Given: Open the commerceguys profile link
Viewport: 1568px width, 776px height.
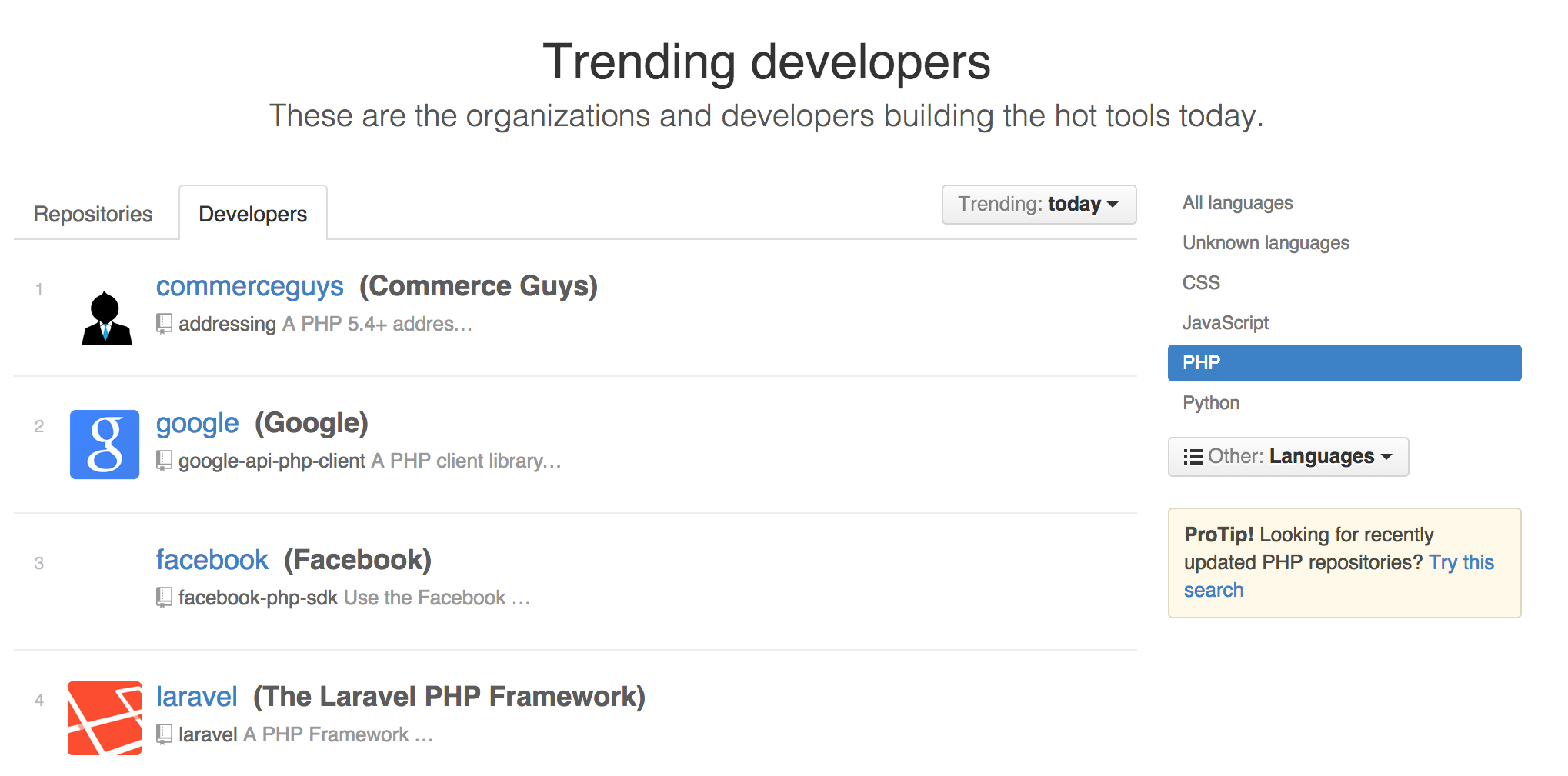Looking at the screenshot, I should tap(249, 286).
